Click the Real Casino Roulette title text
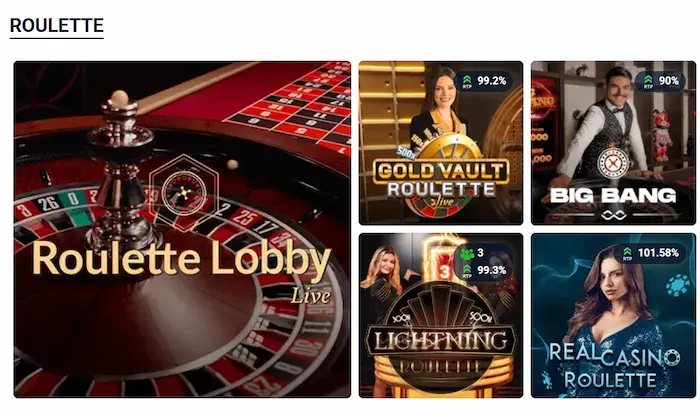Image resolution: width=700 pixels, height=411 pixels. click(x=612, y=366)
